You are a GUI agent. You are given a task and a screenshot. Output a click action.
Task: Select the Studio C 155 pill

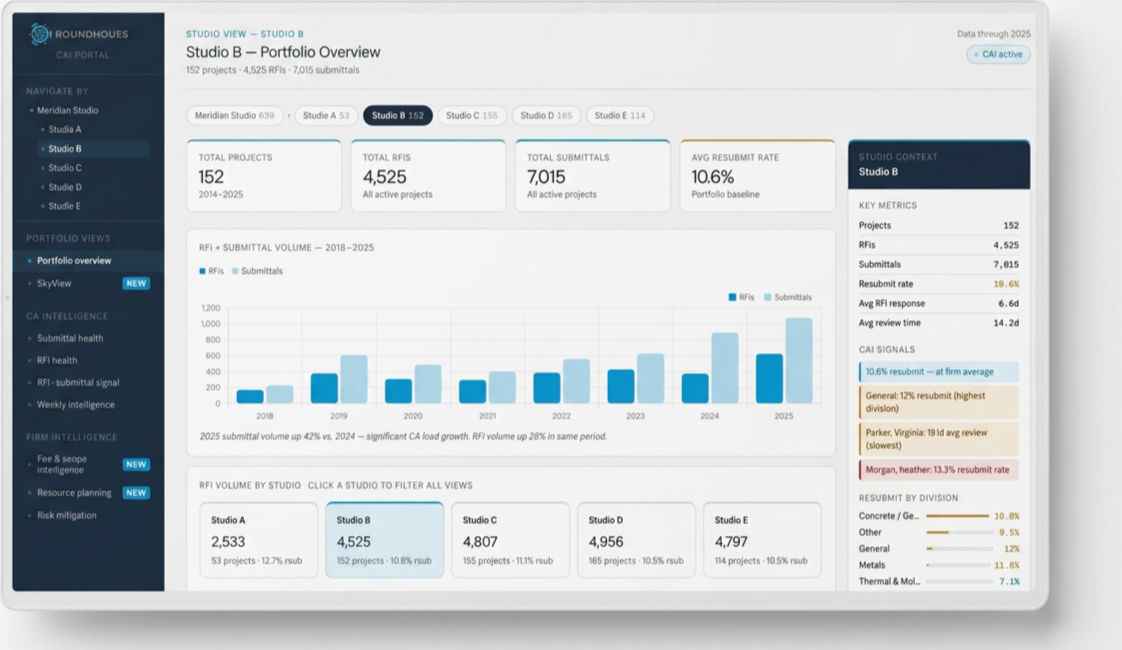click(472, 115)
